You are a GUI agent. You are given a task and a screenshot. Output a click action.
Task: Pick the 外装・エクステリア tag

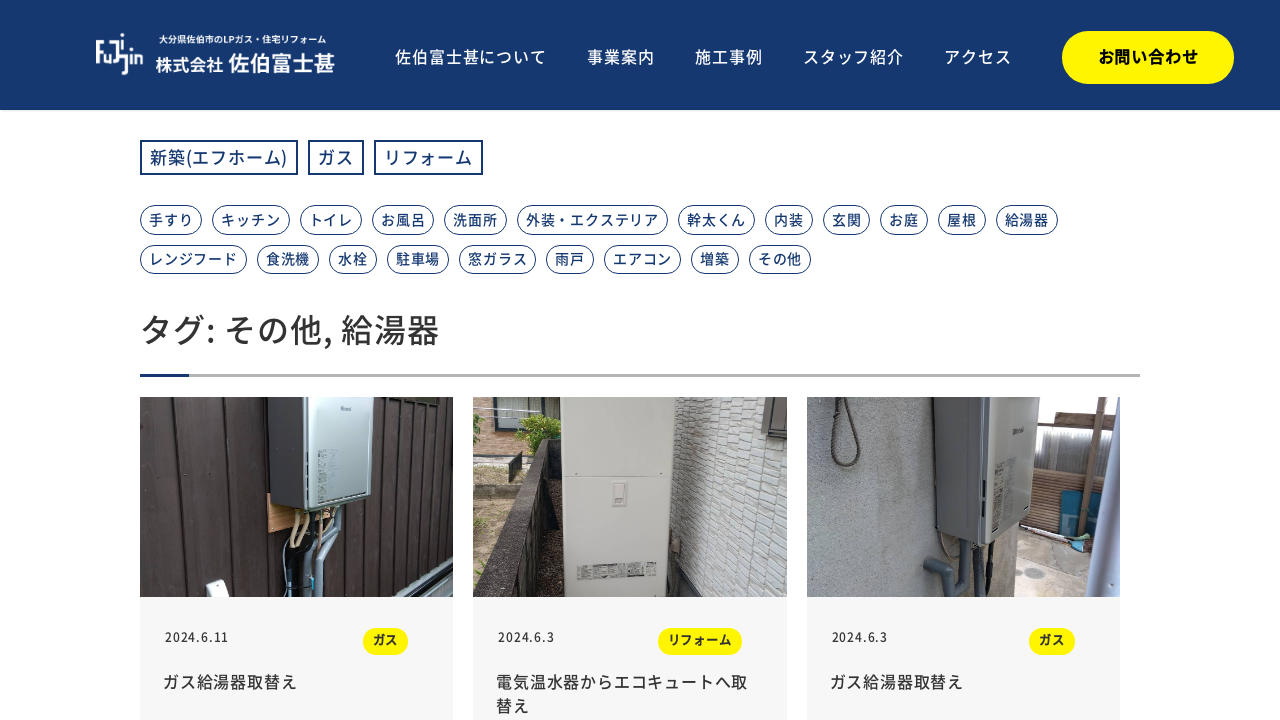(x=592, y=220)
